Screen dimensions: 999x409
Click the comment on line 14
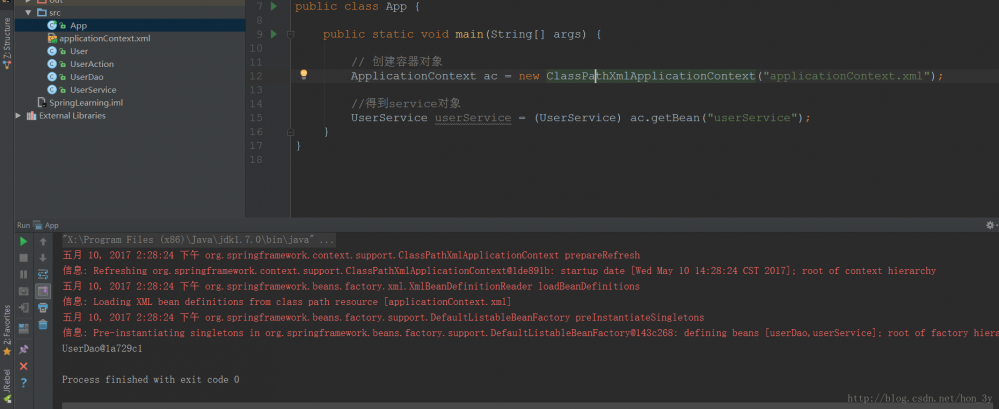coord(405,103)
